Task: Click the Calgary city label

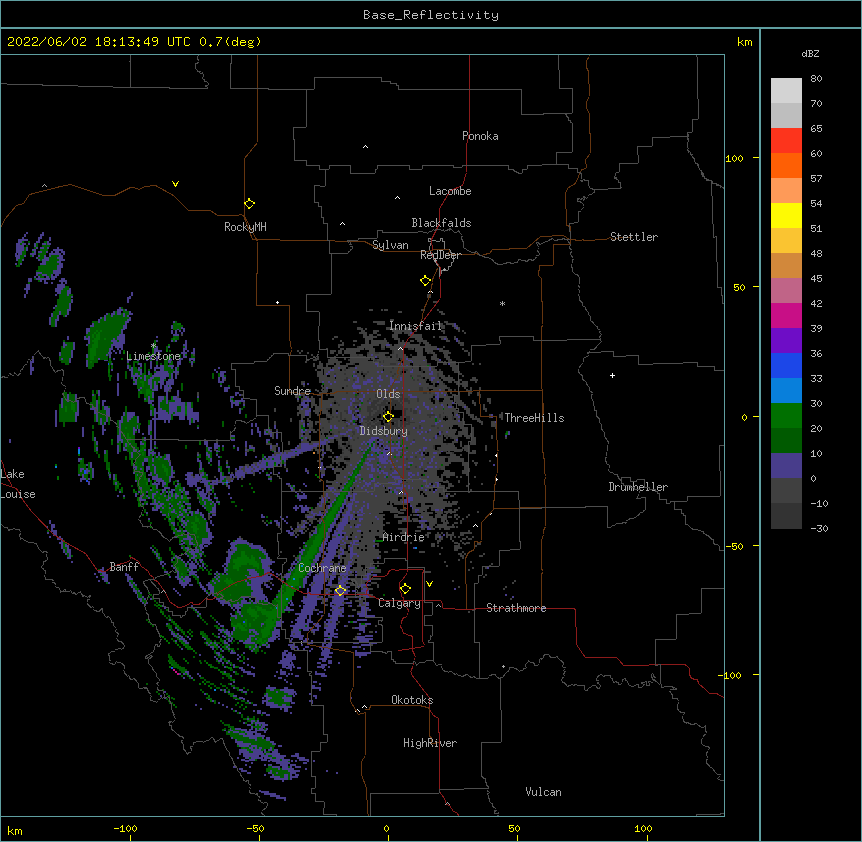Action: click(x=399, y=603)
